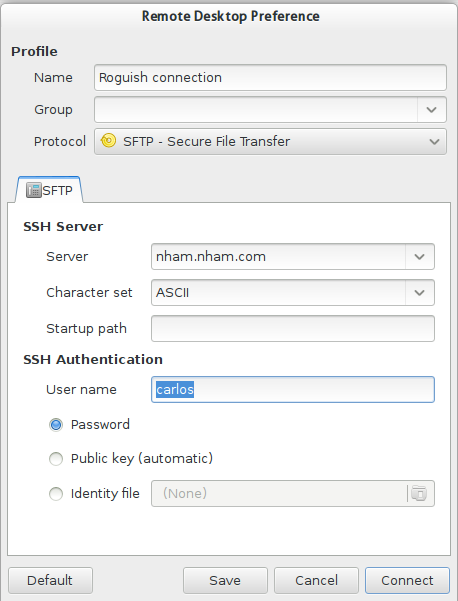The height and width of the screenshot is (601, 458).
Task: Expand the Server history dropdown arrow
Action: [x=420, y=256]
